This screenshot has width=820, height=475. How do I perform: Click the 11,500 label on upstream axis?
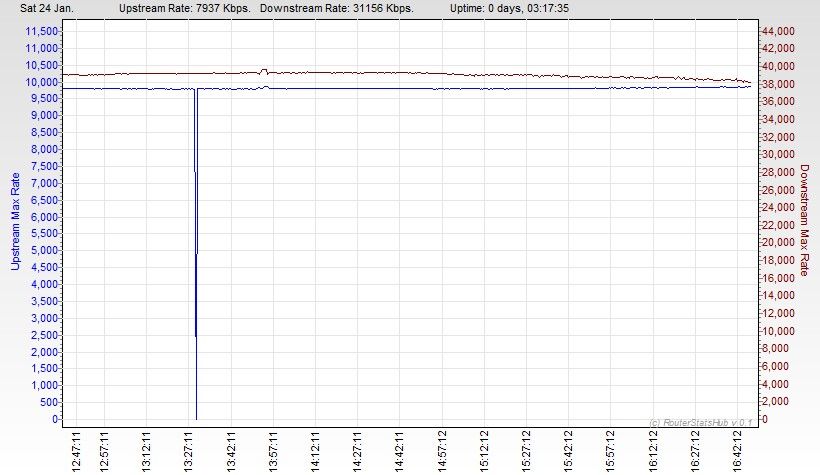pos(41,31)
